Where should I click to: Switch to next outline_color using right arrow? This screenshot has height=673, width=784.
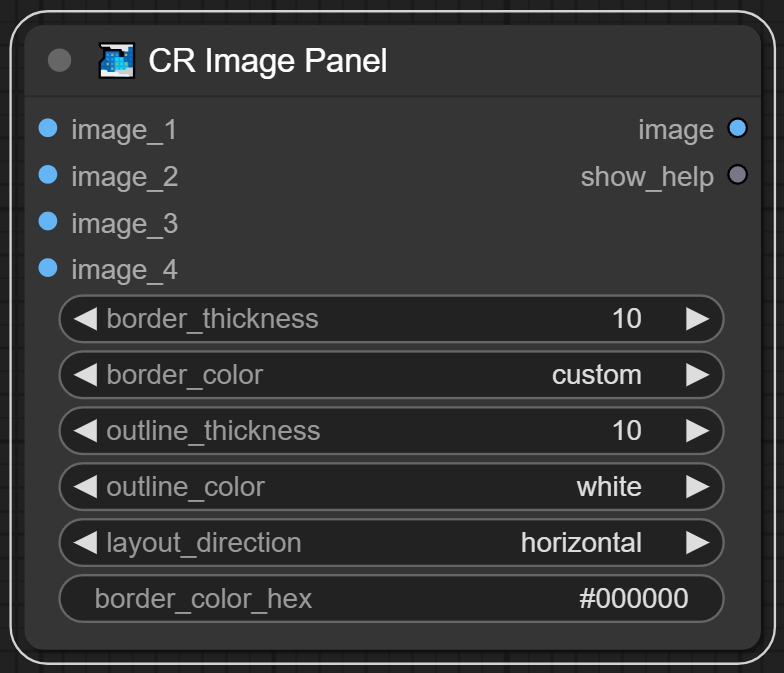tap(697, 487)
